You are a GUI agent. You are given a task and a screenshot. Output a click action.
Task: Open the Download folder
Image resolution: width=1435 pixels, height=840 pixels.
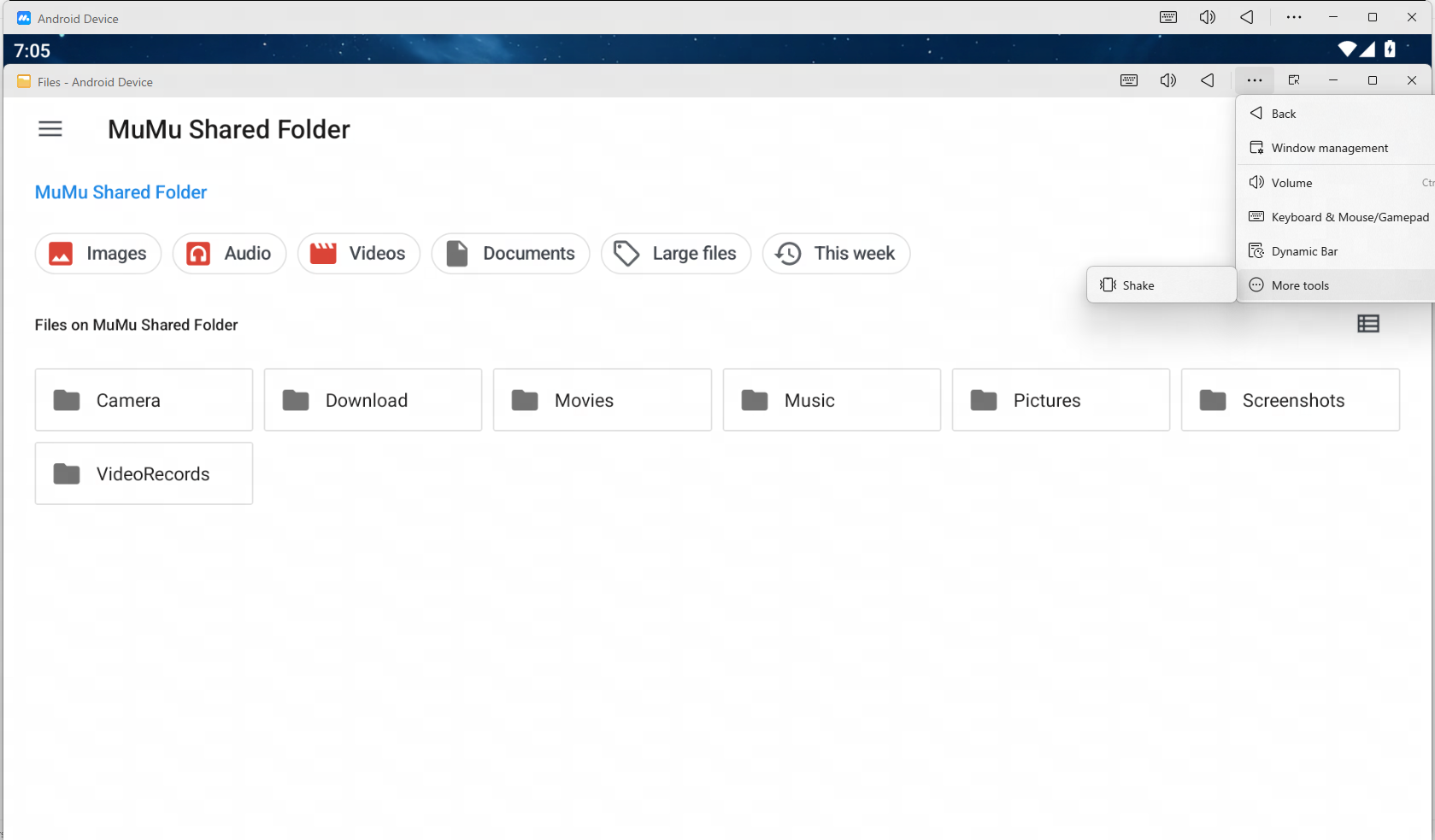(373, 400)
